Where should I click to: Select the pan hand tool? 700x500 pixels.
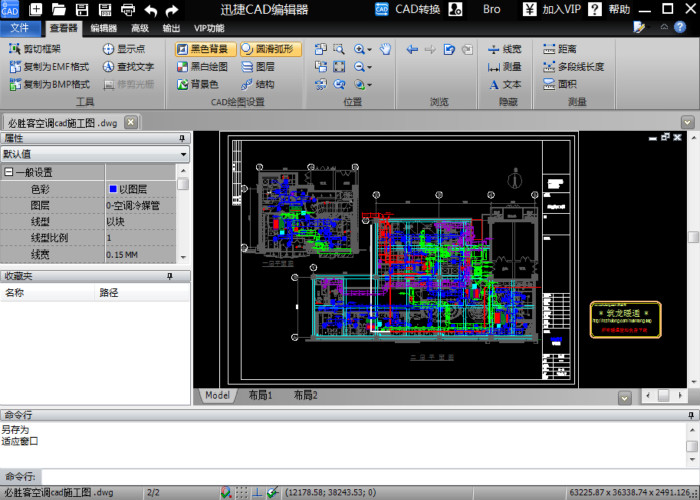point(386,49)
